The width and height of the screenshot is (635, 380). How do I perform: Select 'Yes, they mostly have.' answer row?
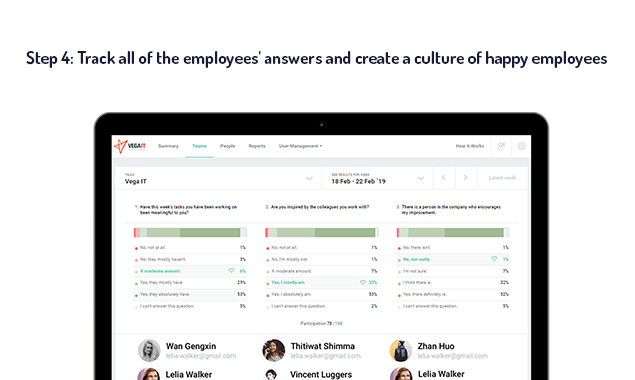[x=190, y=282]
